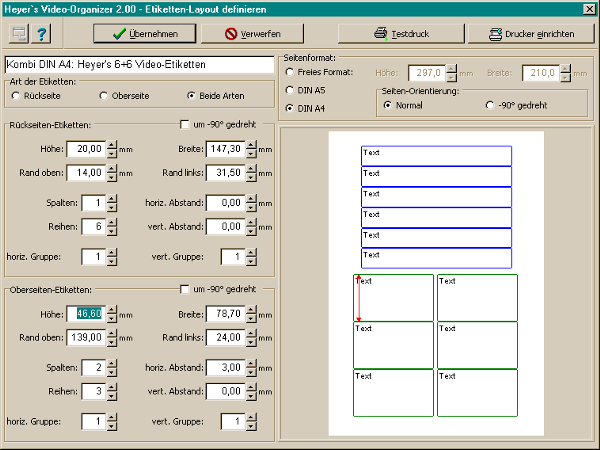Tick -90° gedreht checkbox for Oberseiten-Etiketten
The width and height of the screenshot is (600, 450).
coord(185,290)
